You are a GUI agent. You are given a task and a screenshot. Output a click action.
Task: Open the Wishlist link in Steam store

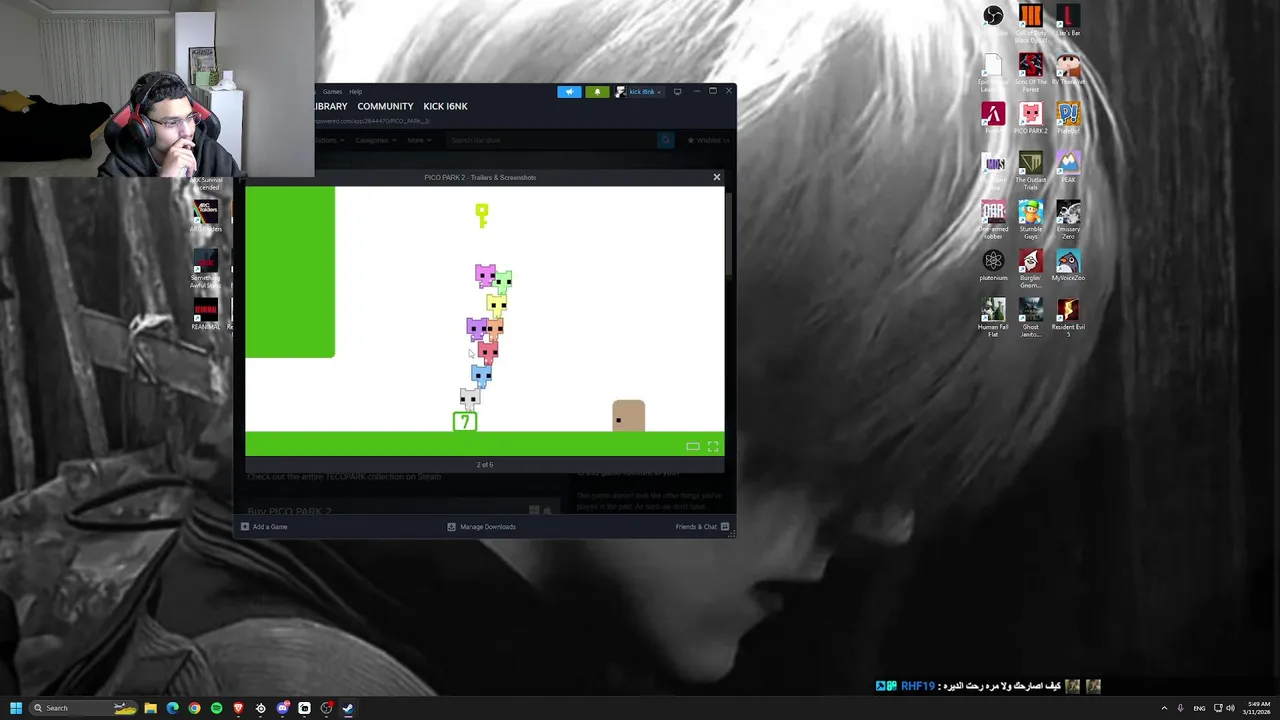[x=709, y=141]
